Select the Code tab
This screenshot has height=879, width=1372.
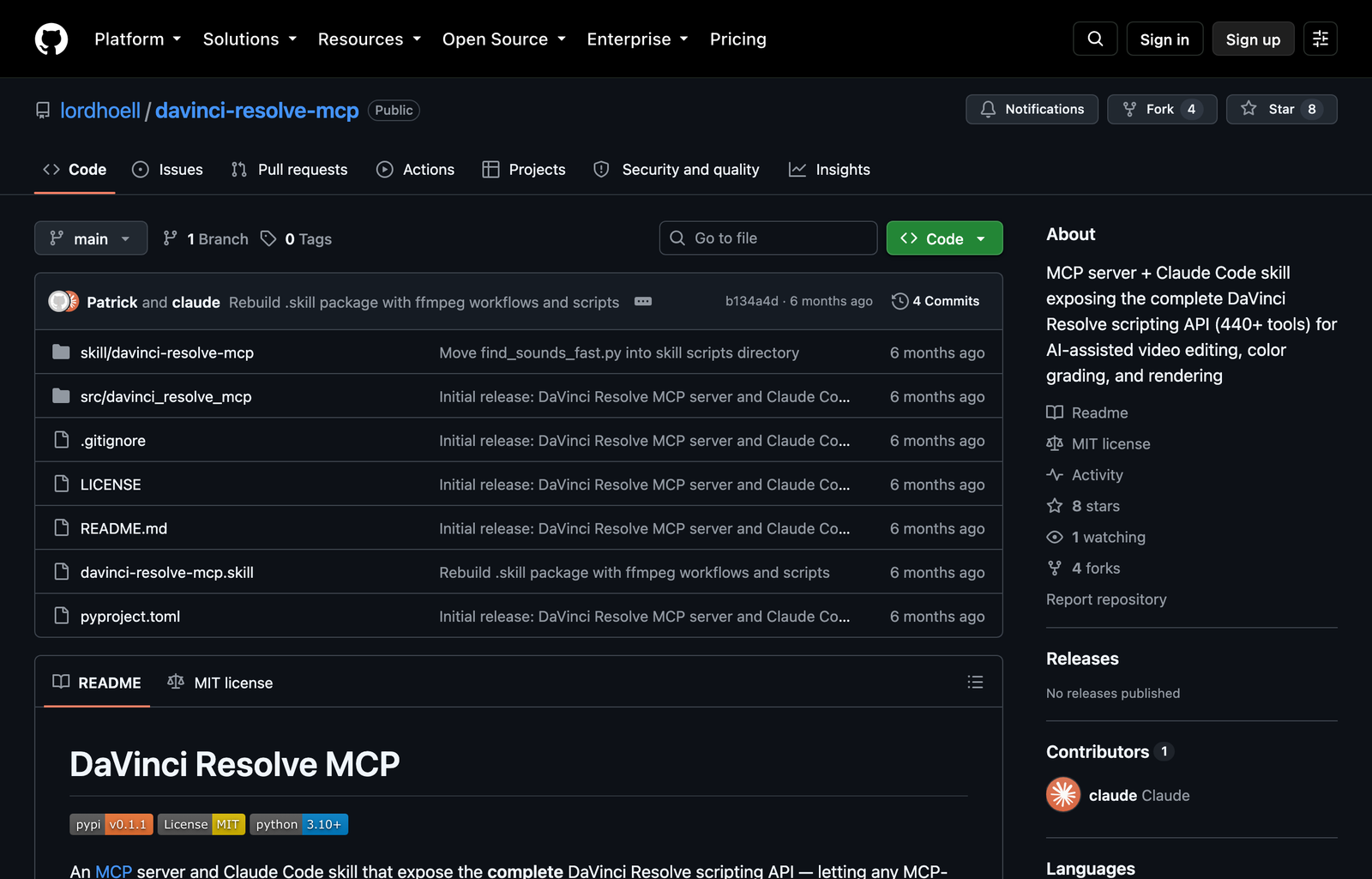point(75,169)
